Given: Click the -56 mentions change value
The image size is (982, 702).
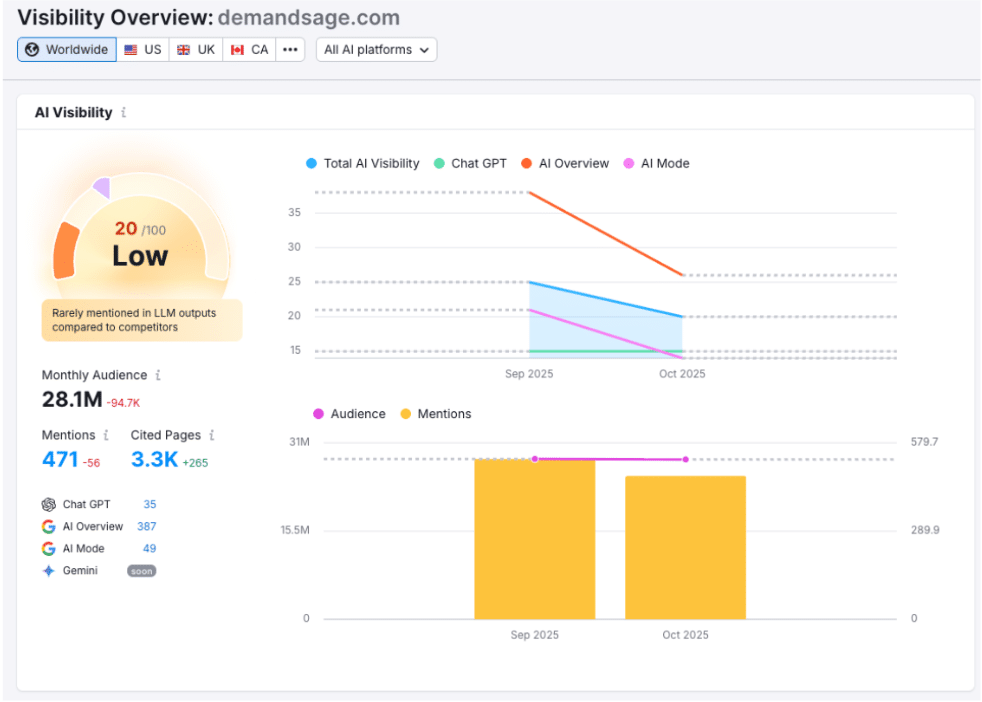Looking at the screenshot, I should (x=91, y=463).
